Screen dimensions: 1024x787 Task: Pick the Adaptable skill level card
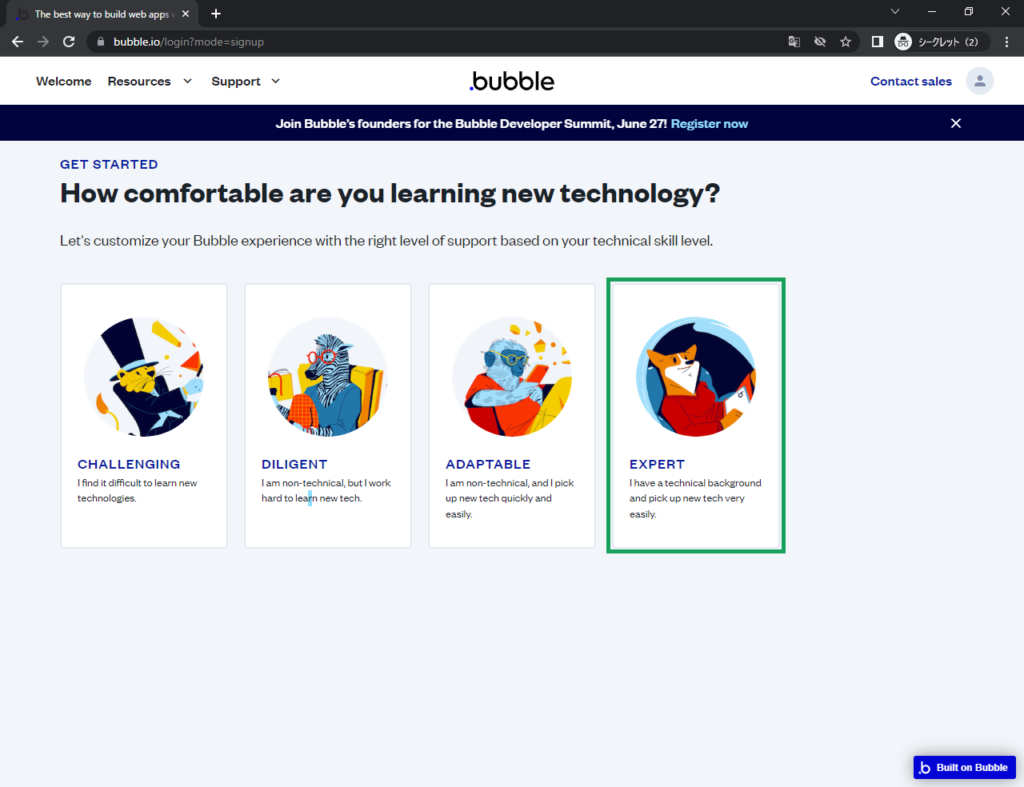[512, 415]
